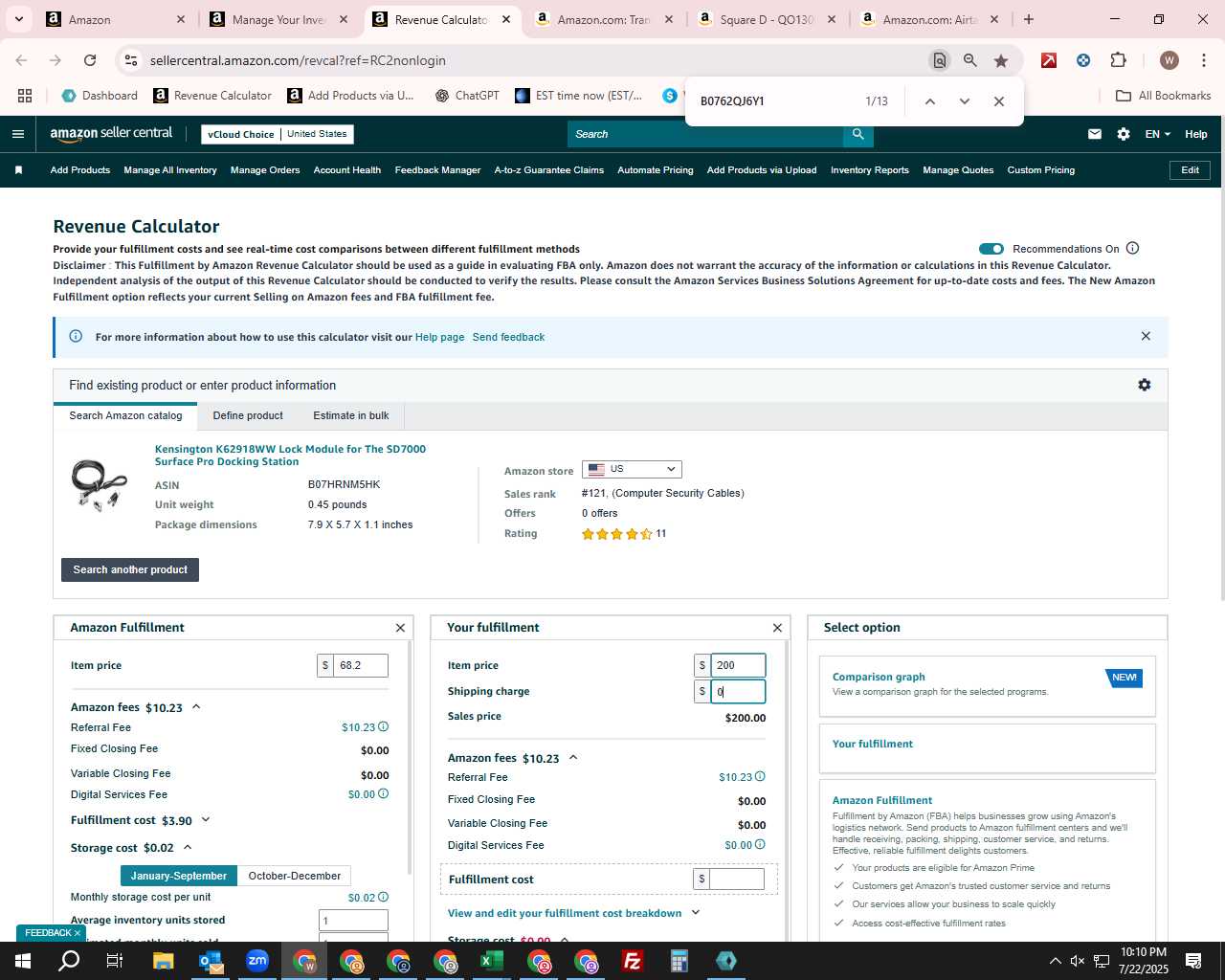Screen dimensions: 1225x980
Task: Close the Amazon Fulfillment panel
Action: point(400,628)
